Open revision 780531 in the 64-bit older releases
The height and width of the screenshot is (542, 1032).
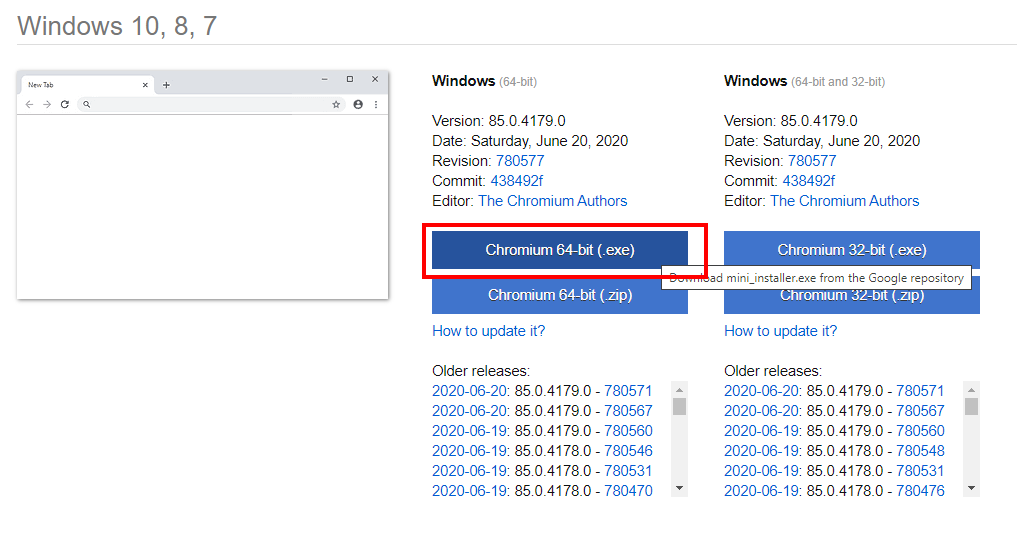tap(628, 471)
